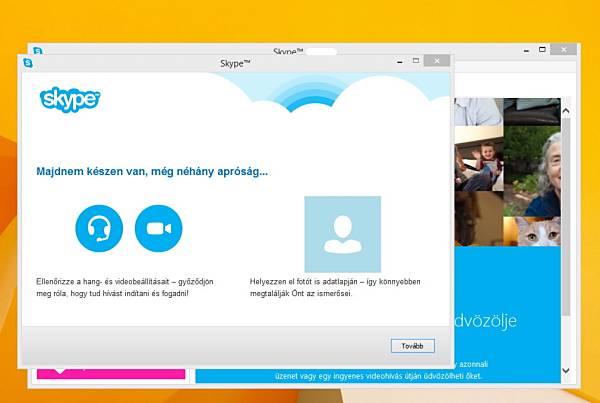Click the text 'Helyezzen el fotót is adatlapján'
Image resolution: width=600 pixels, height=403 pixels.
tap(303, 282)
